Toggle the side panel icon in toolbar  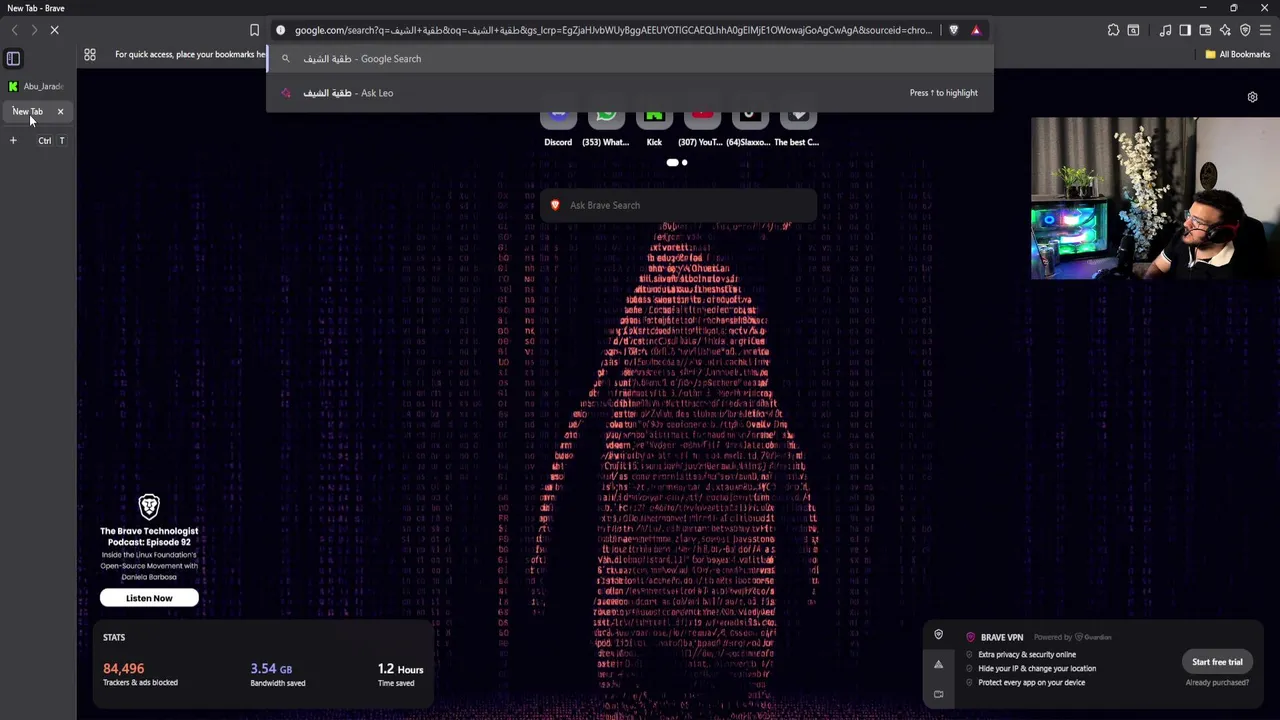[x=1185, y=30]
